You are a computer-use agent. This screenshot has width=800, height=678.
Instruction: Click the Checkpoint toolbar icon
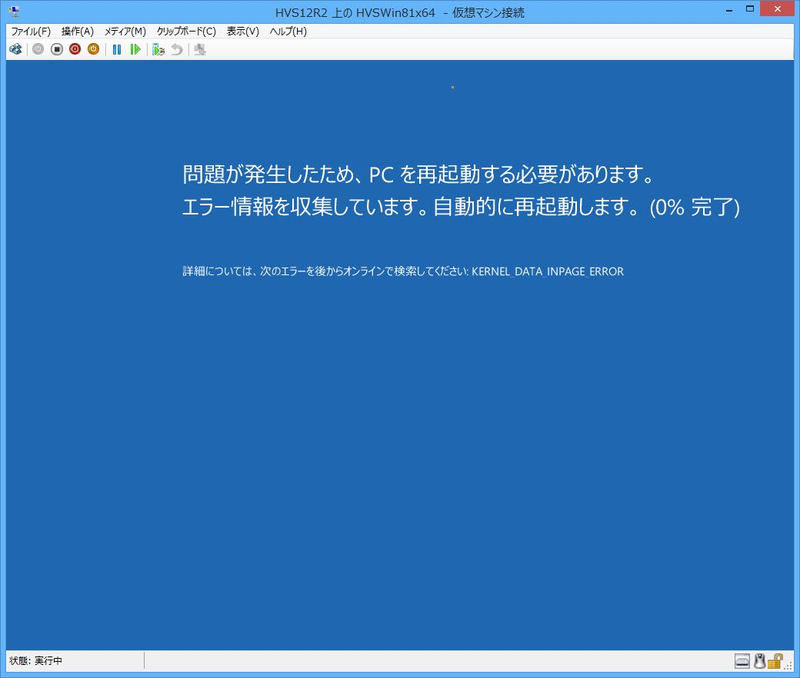pyautogui.click(x=158, y=49)
